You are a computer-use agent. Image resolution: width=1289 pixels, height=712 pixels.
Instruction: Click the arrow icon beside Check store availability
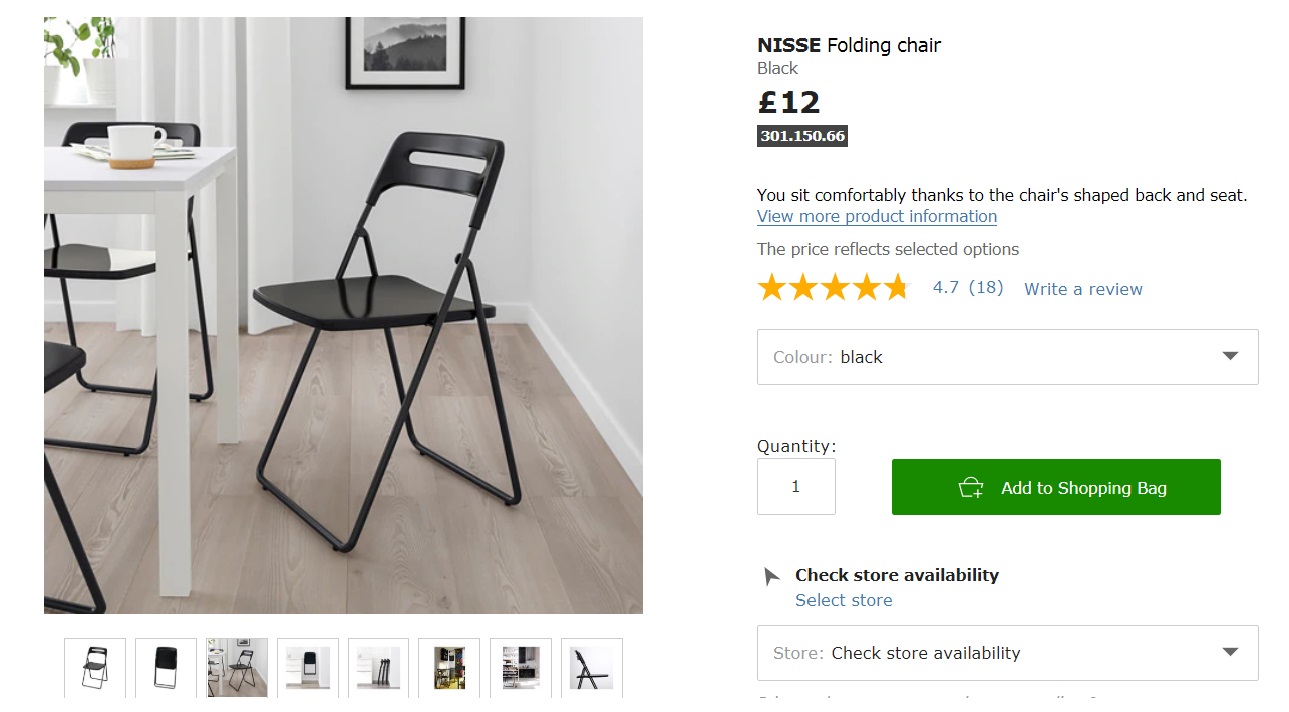tap(771, 576)
